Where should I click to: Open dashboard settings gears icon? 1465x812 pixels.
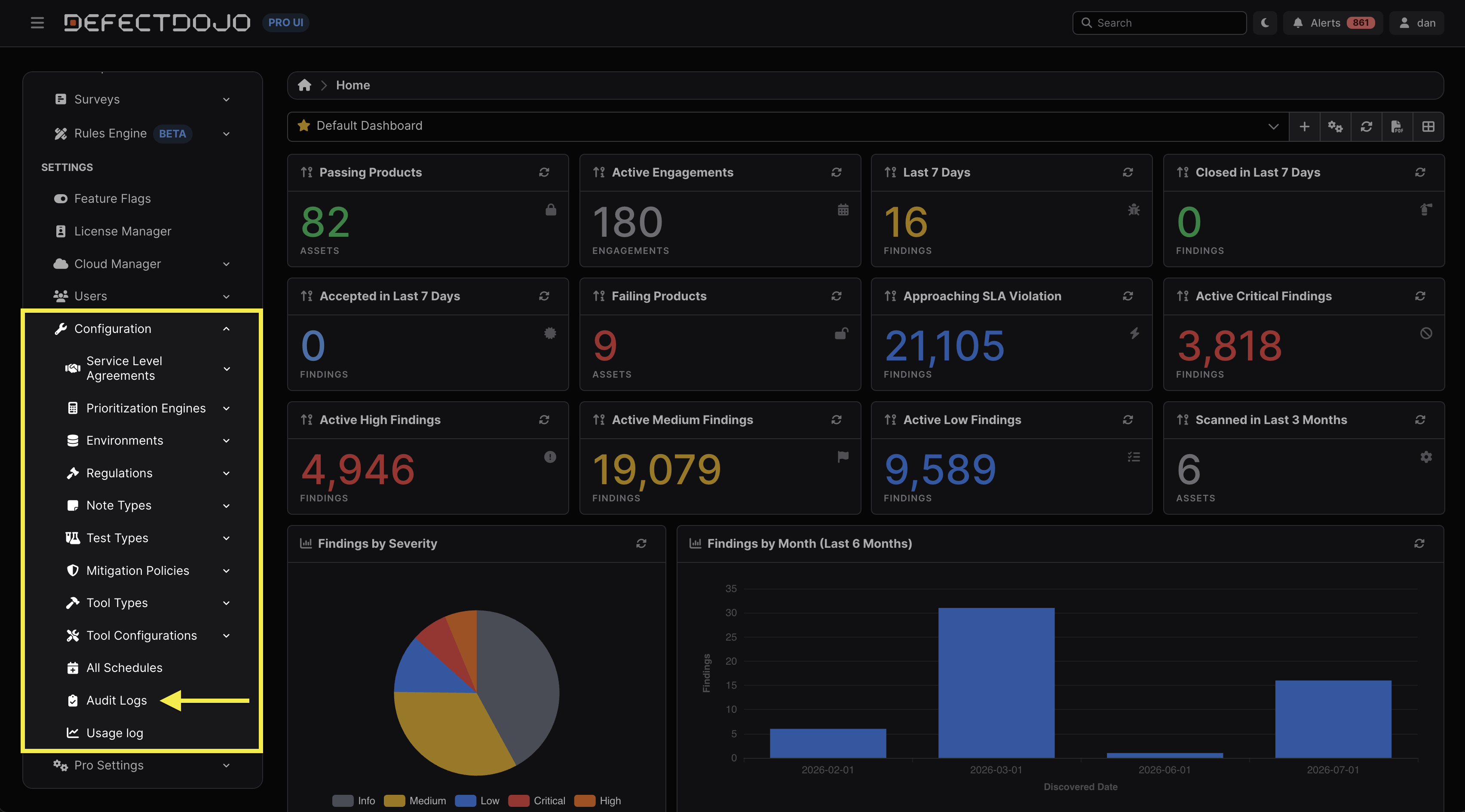point(1335,126)
